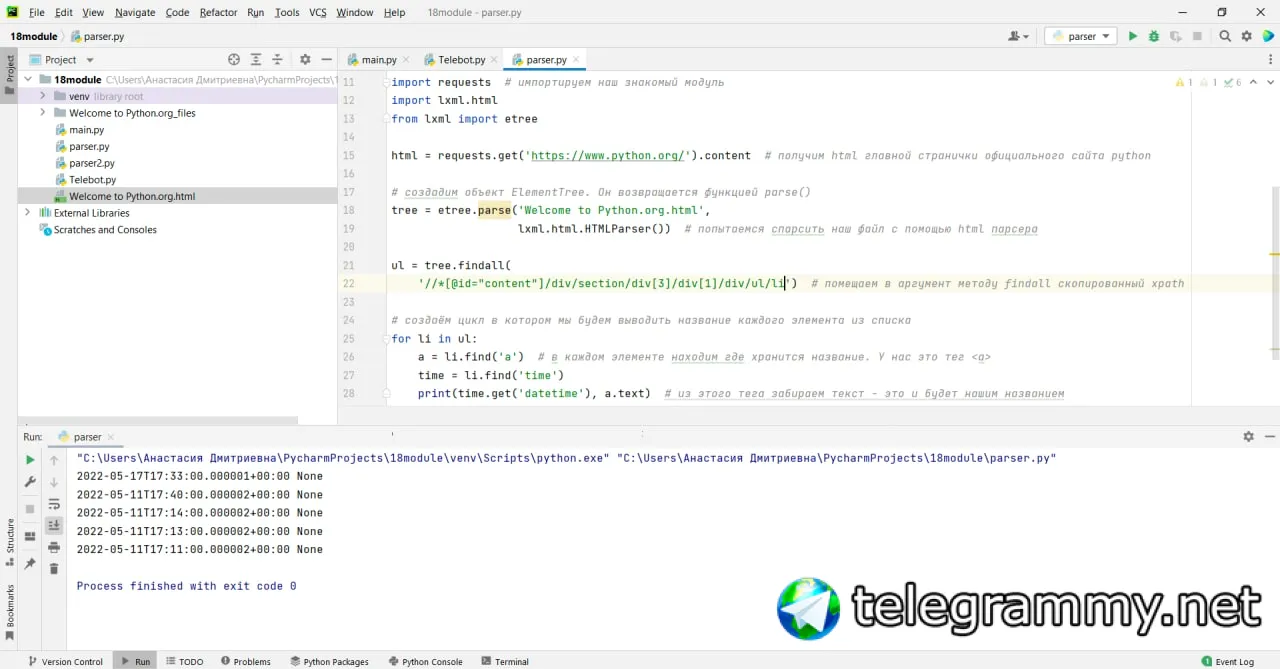The image size is (1280, 669).
Task: Click the yellow warning indicator in editor
Action: [1184, 82]
